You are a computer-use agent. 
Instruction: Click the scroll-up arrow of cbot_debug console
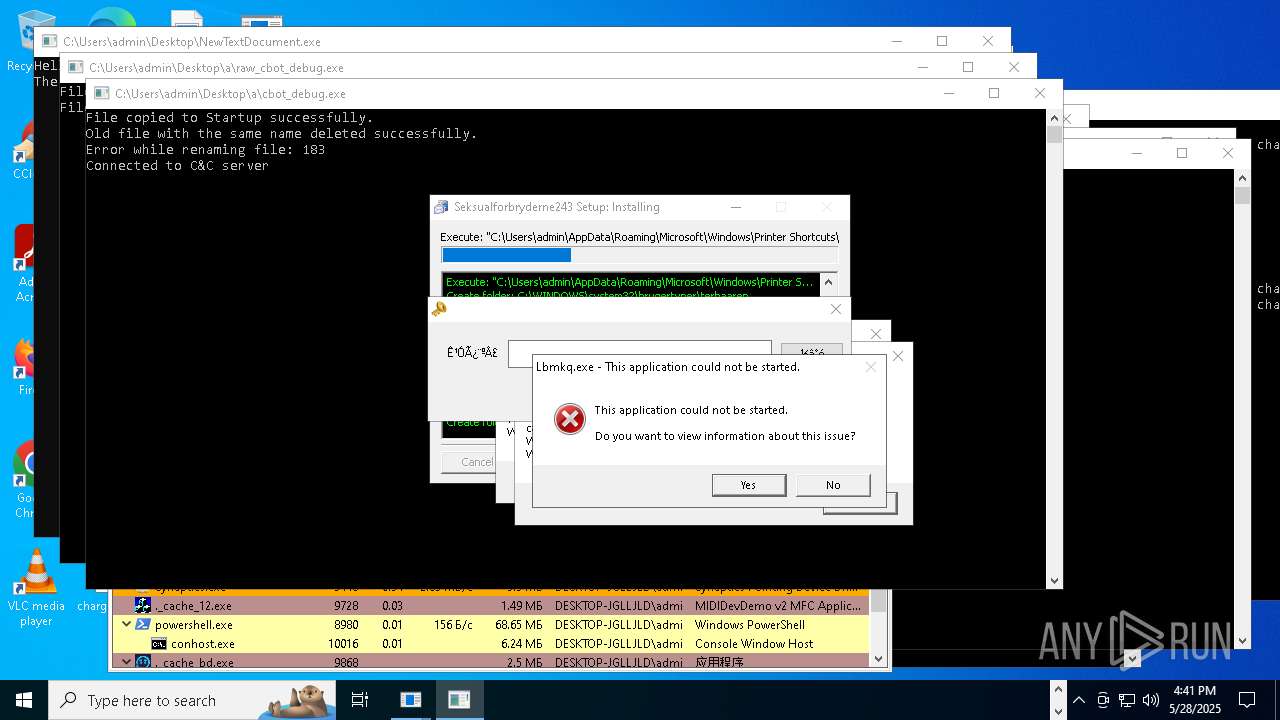tap(1054, 117)
